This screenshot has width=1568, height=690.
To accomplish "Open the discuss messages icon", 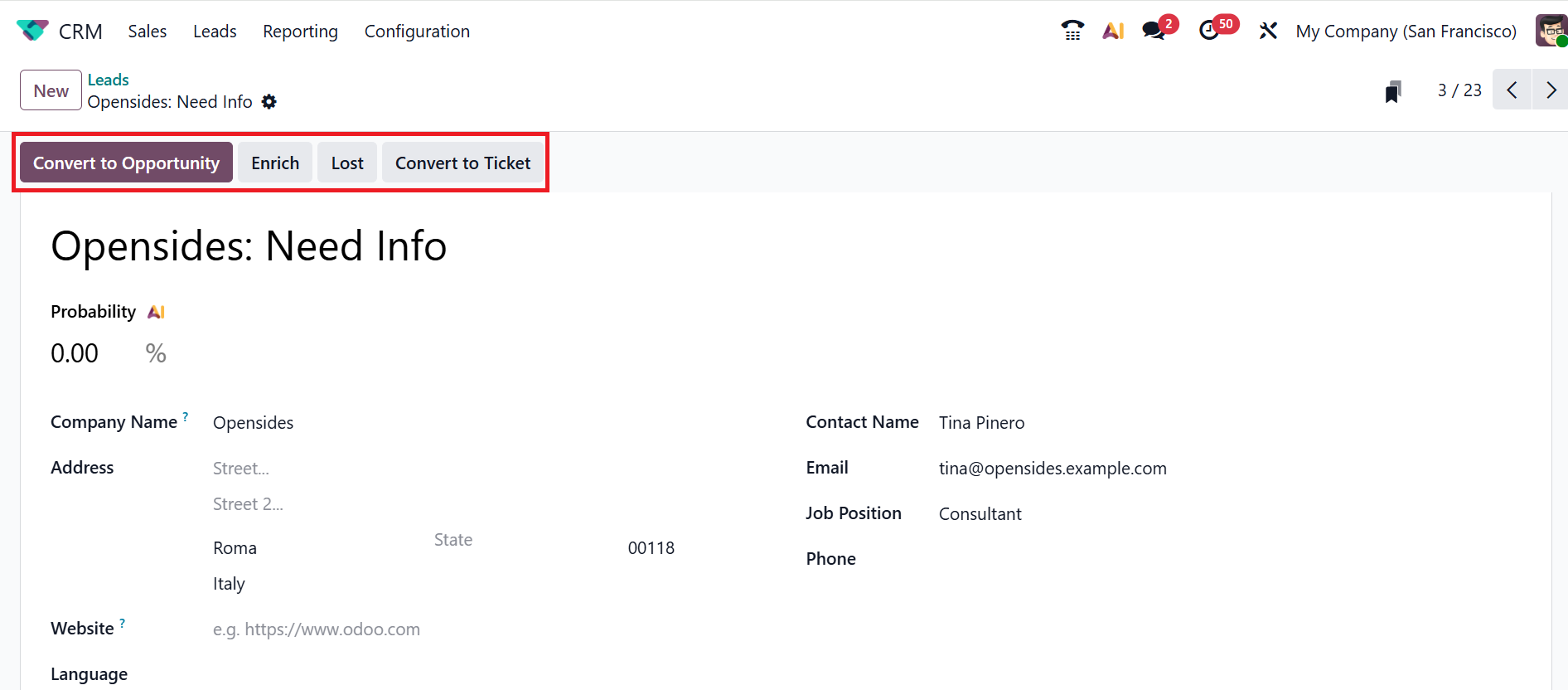I will (x=1153, y=31).
